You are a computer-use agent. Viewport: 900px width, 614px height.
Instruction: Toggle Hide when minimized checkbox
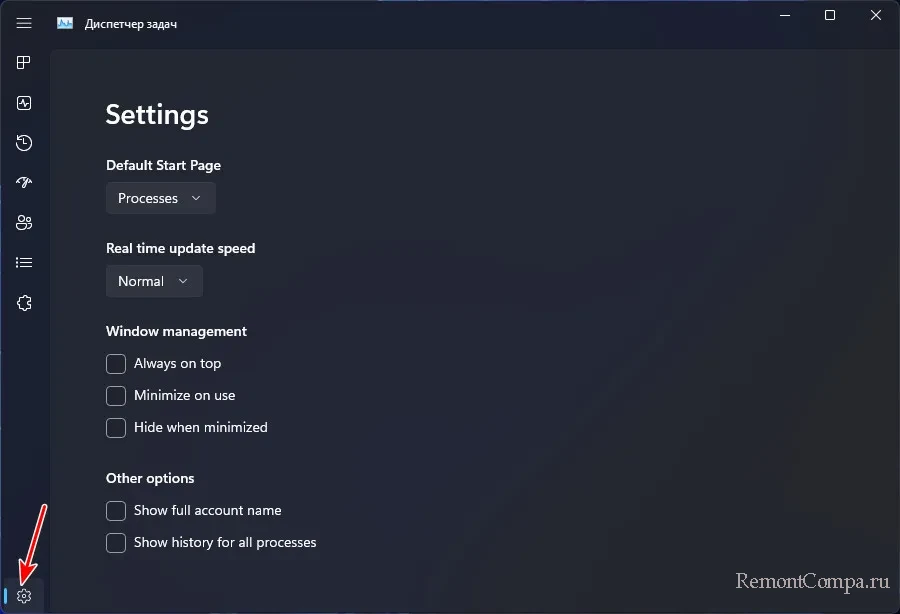click(116, 428)
